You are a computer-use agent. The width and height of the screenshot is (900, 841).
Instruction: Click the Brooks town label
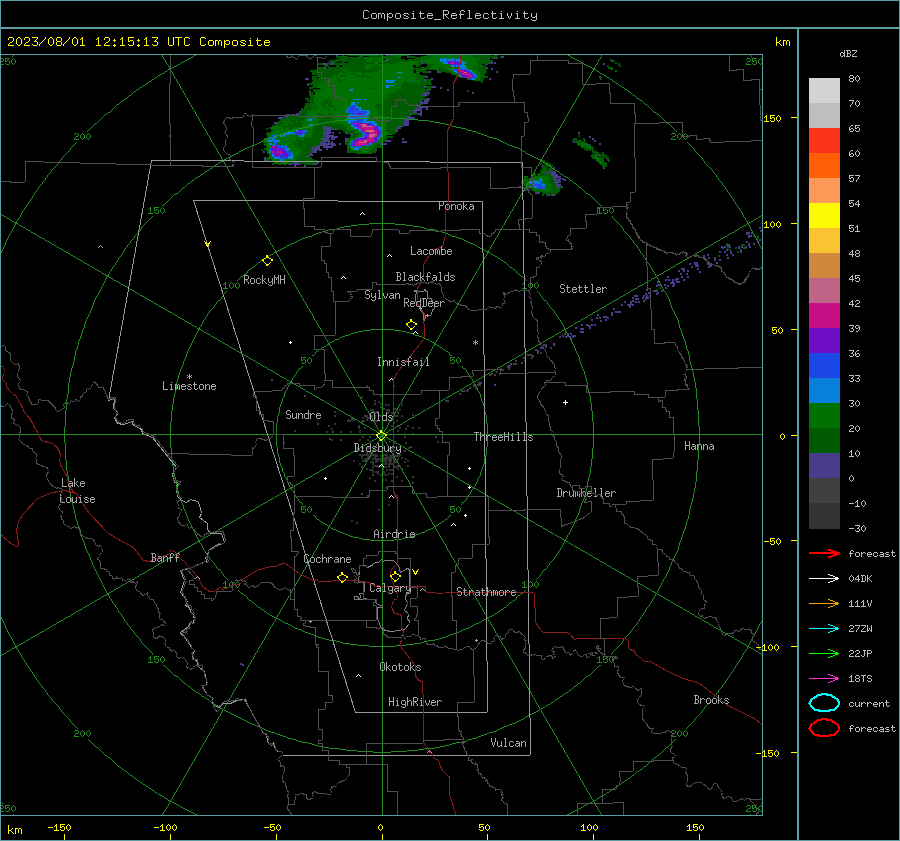pos(711,700)
